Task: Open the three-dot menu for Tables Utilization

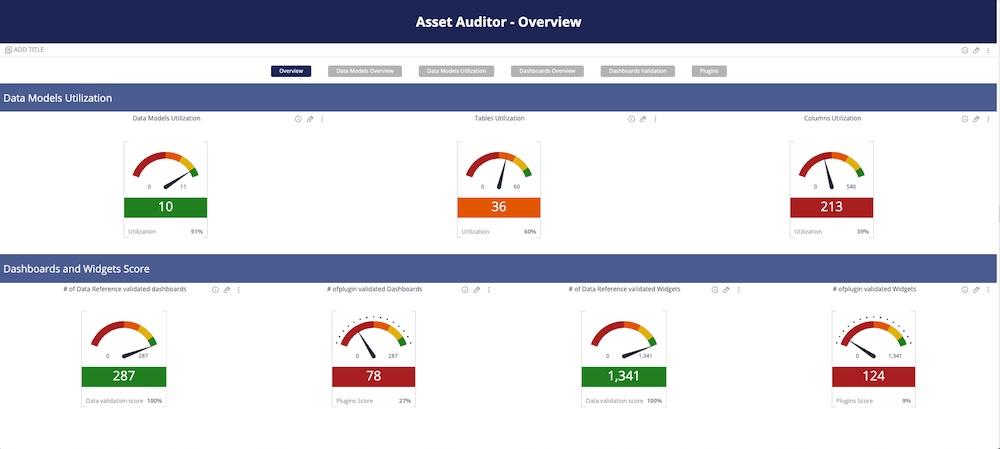Action: (x=655, y=119)
